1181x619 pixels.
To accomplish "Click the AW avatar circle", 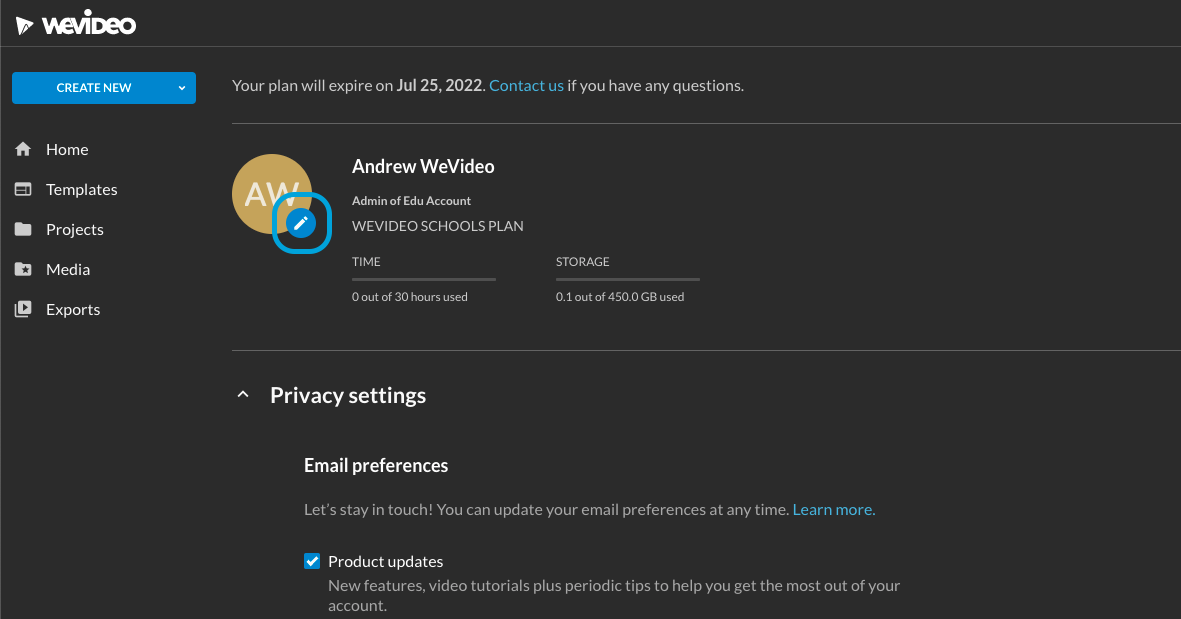I will pos(272,194).
